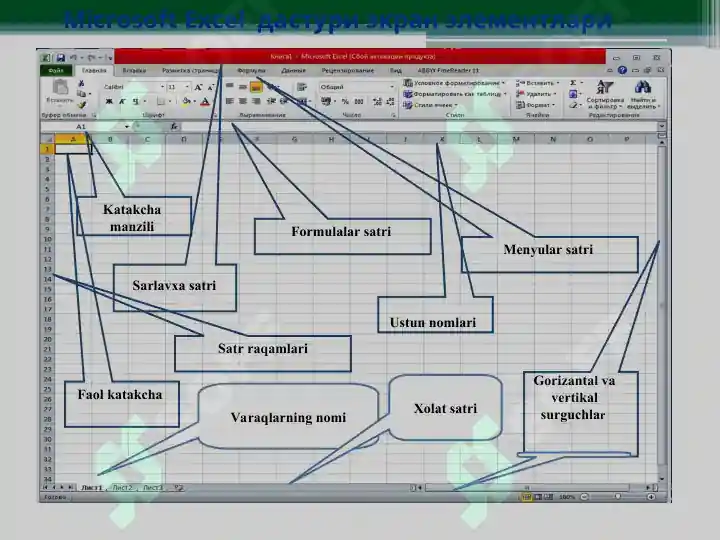The image size is (720, 540).
Task: Switch to Page Break Preview in status bar
Action: (549, 497)
